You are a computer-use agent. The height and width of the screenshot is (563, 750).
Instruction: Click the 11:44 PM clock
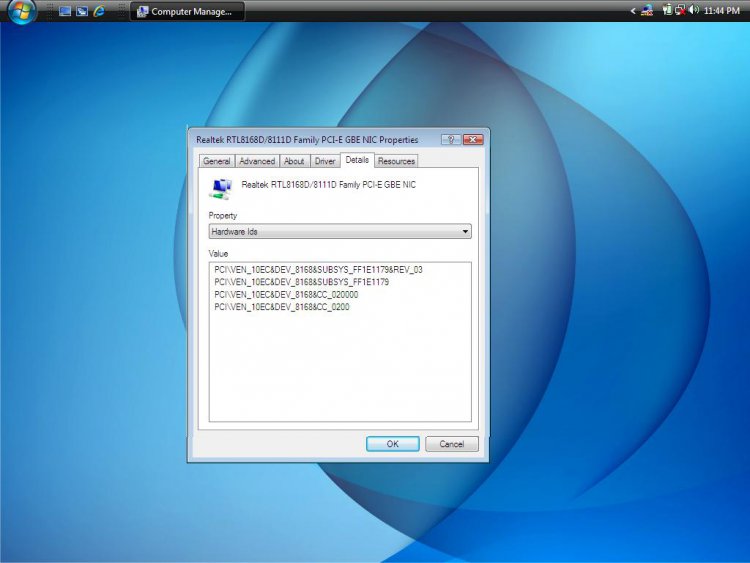tap(722, 11)
